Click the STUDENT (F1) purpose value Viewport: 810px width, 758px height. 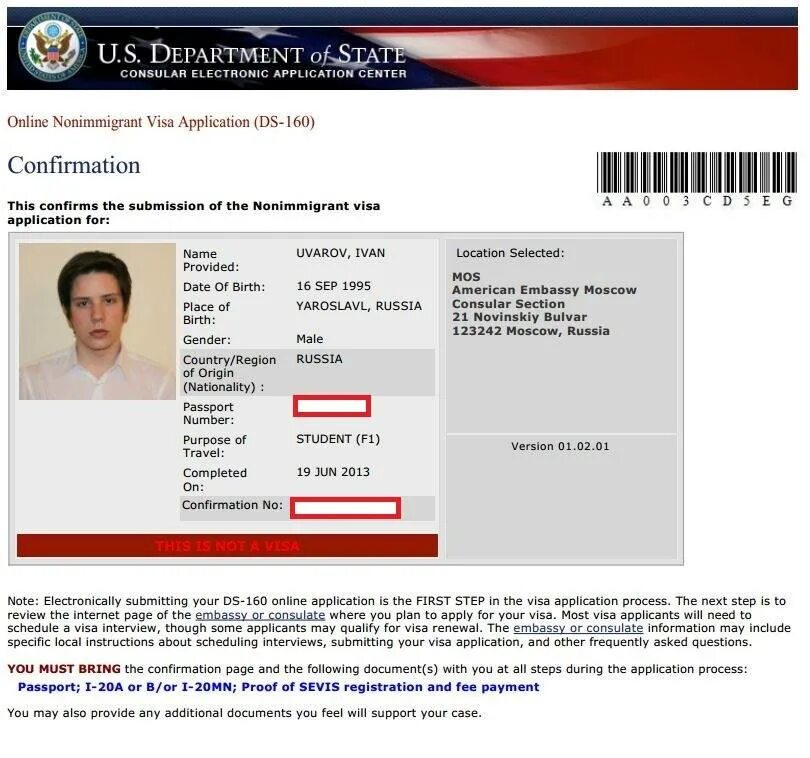(x=338, y=439)
